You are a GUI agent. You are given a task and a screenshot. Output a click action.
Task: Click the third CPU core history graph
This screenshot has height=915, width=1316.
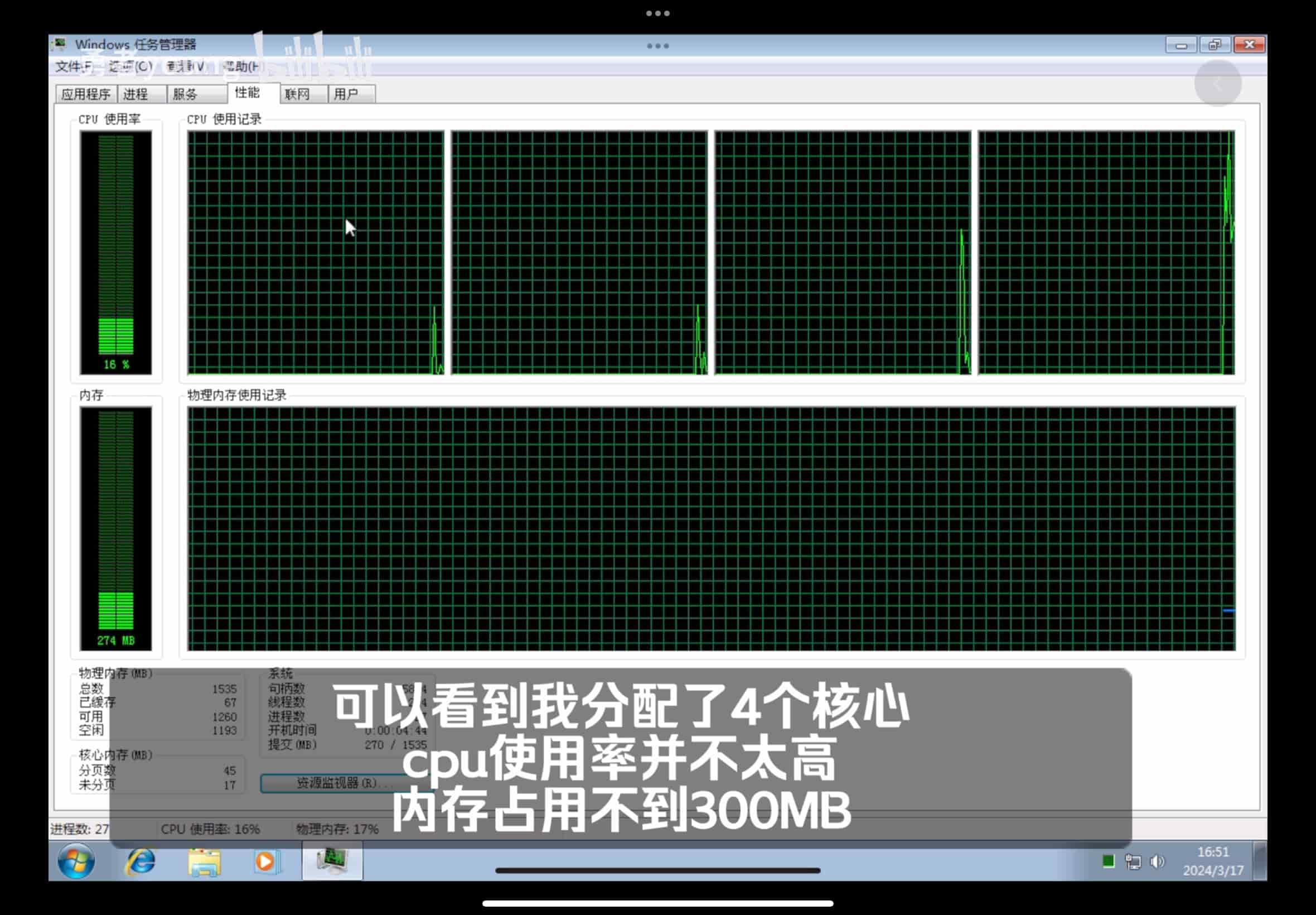pos(843,252)
